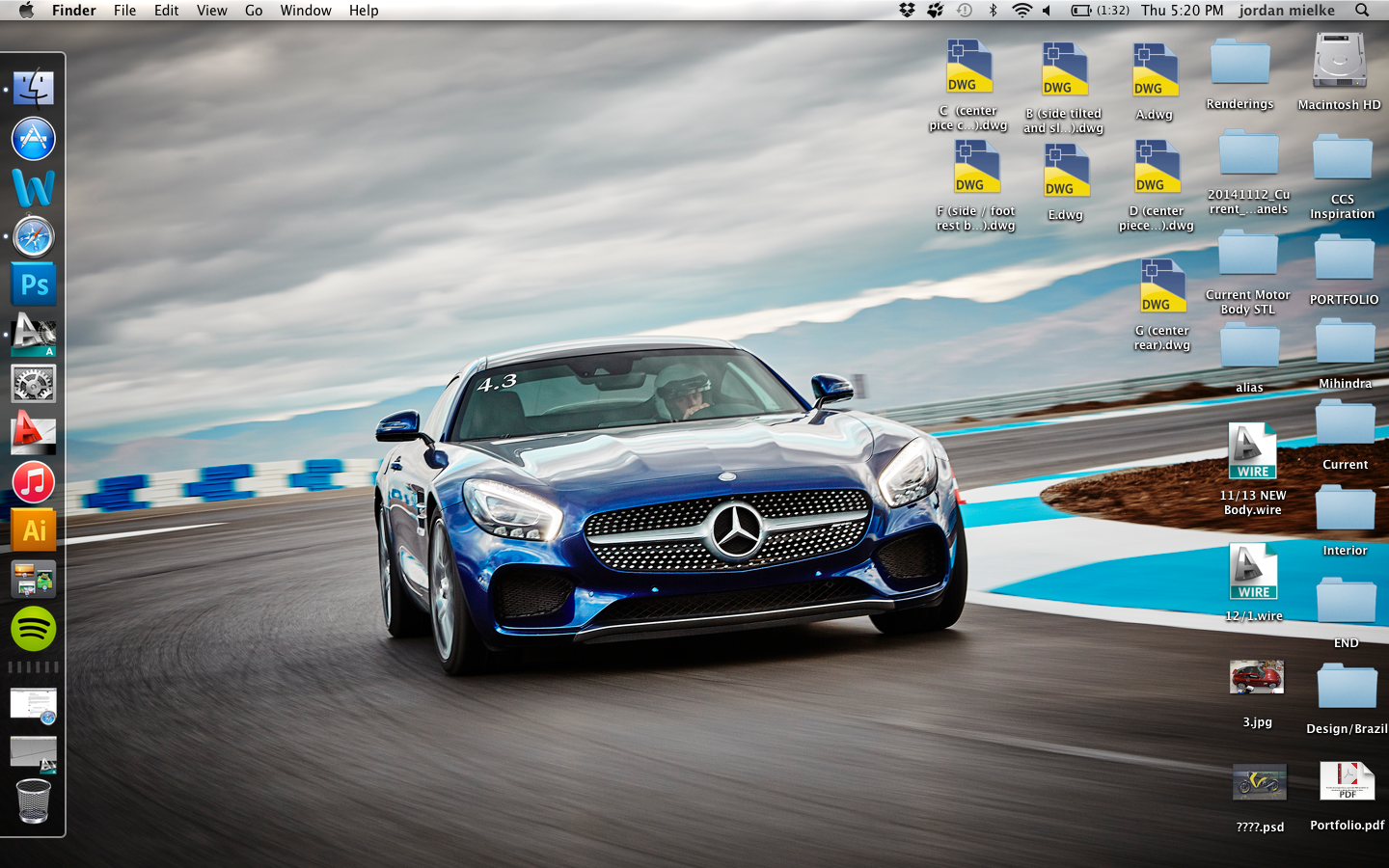Open the Window menu

click(306, 10)
